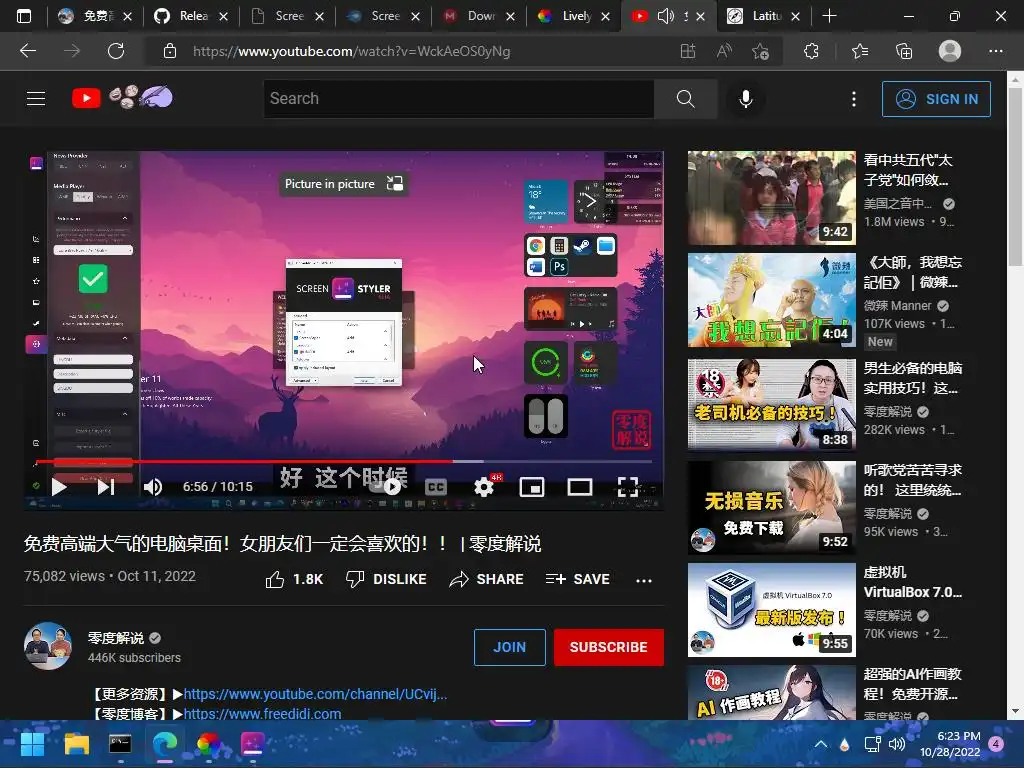This screenshot has height=768, width=1024.
Task: Enable miniplayer mode
Action: pyautogui.click(x=532, y=487)
